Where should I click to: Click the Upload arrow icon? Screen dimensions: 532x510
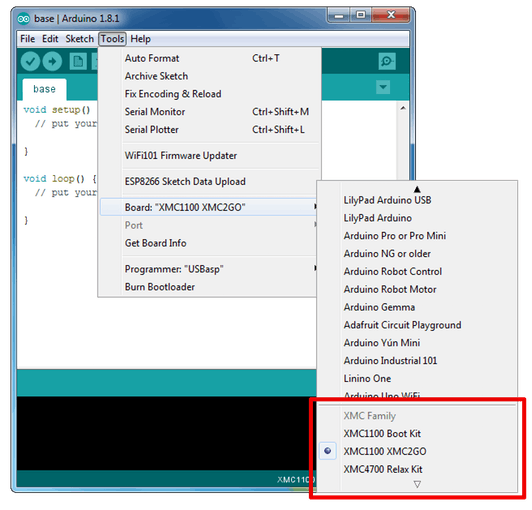pyautogui.click(x=52, y=62)
